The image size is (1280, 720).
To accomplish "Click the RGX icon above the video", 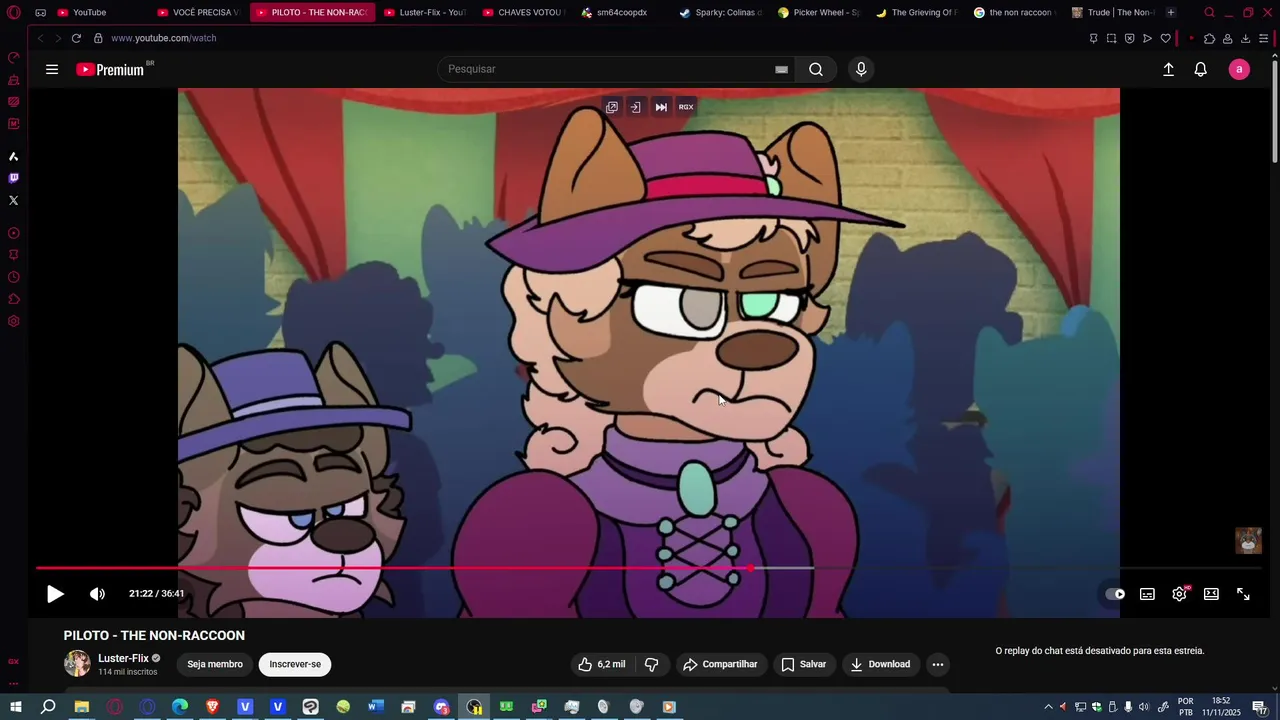I will (686, 107).
